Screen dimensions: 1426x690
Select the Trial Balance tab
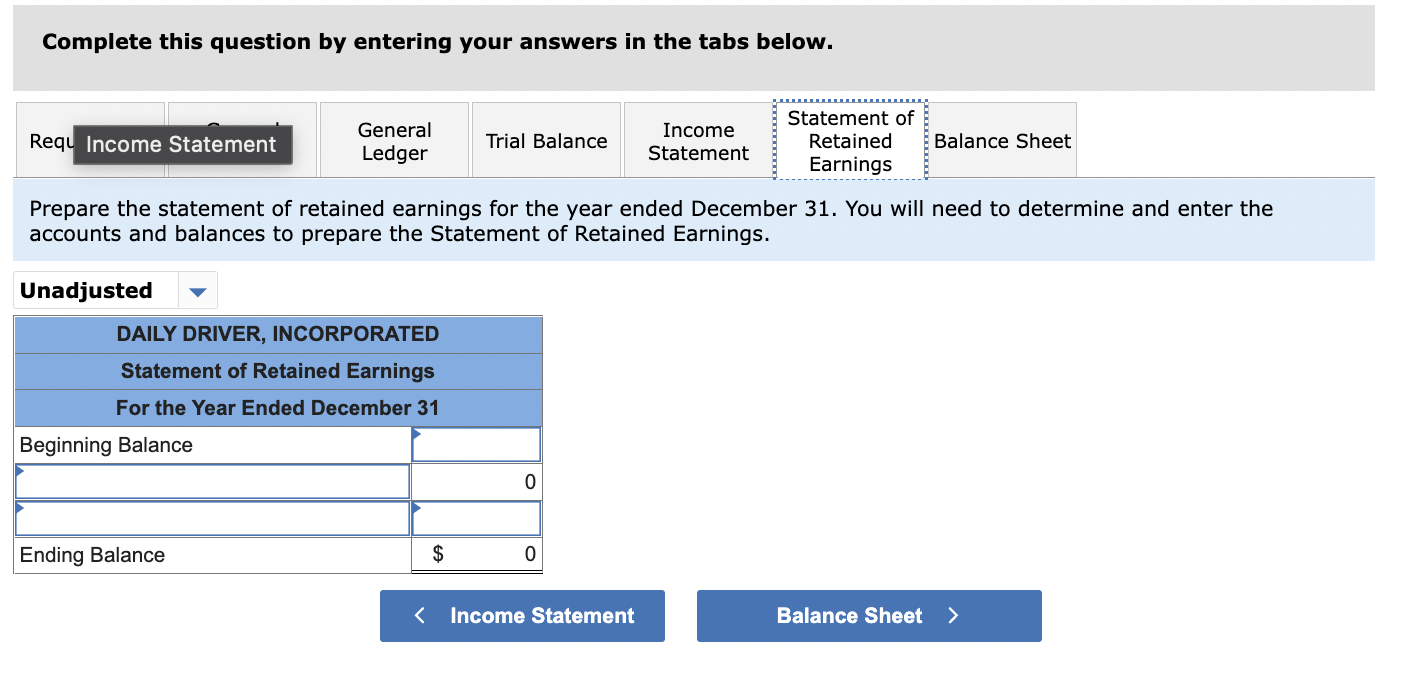click(546, 140)
